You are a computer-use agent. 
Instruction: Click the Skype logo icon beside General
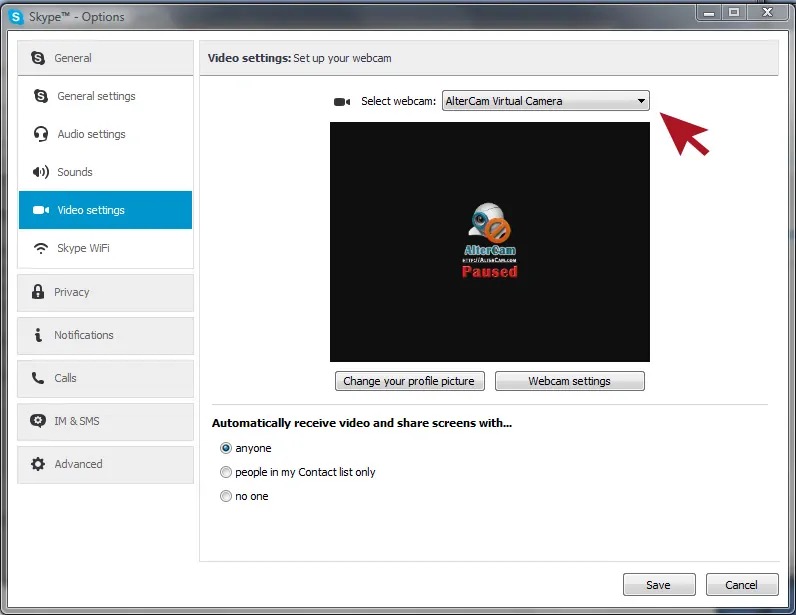click(x=38, y=58)
